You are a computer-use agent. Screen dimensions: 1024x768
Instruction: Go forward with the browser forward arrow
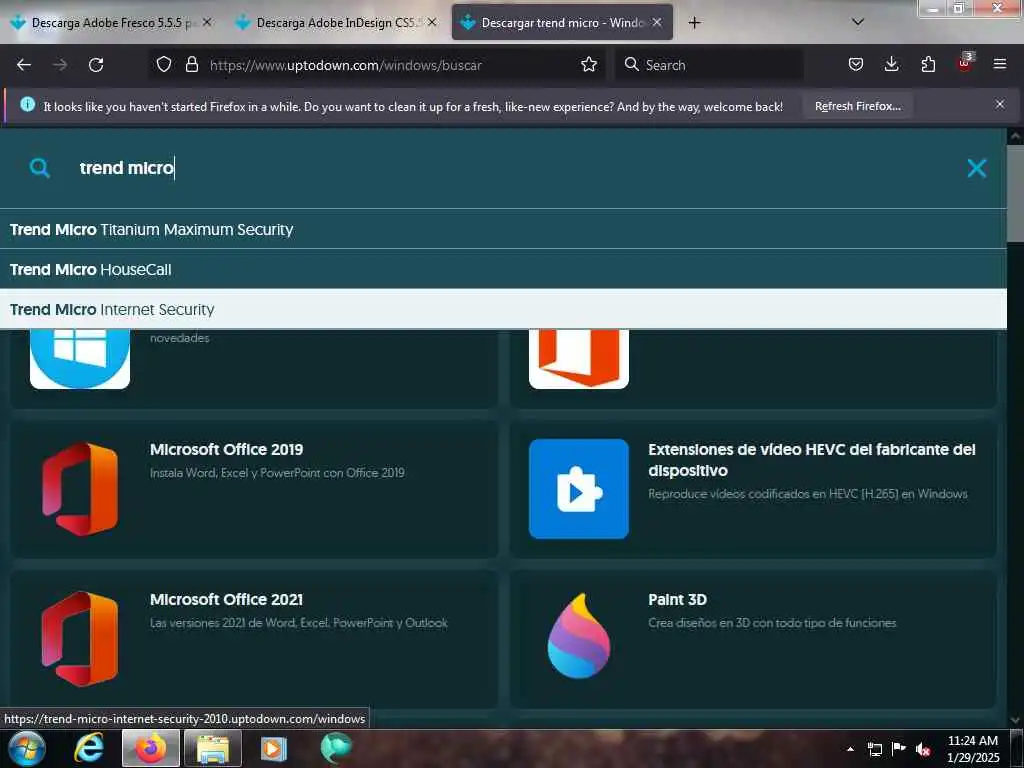(59, 65)
